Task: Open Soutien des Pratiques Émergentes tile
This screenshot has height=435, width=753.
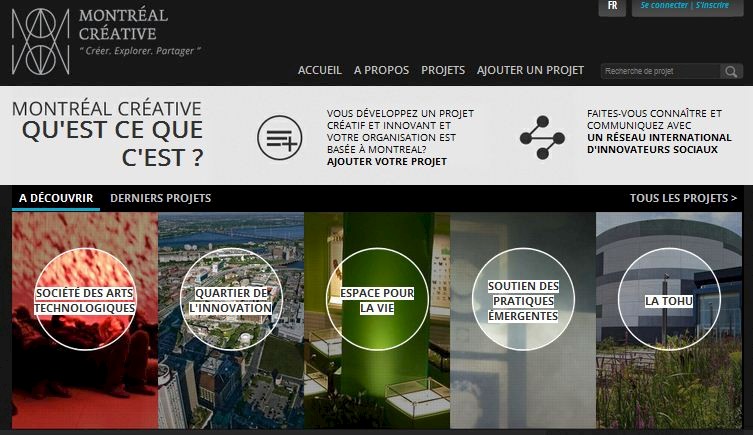Action: coord(523,299)
